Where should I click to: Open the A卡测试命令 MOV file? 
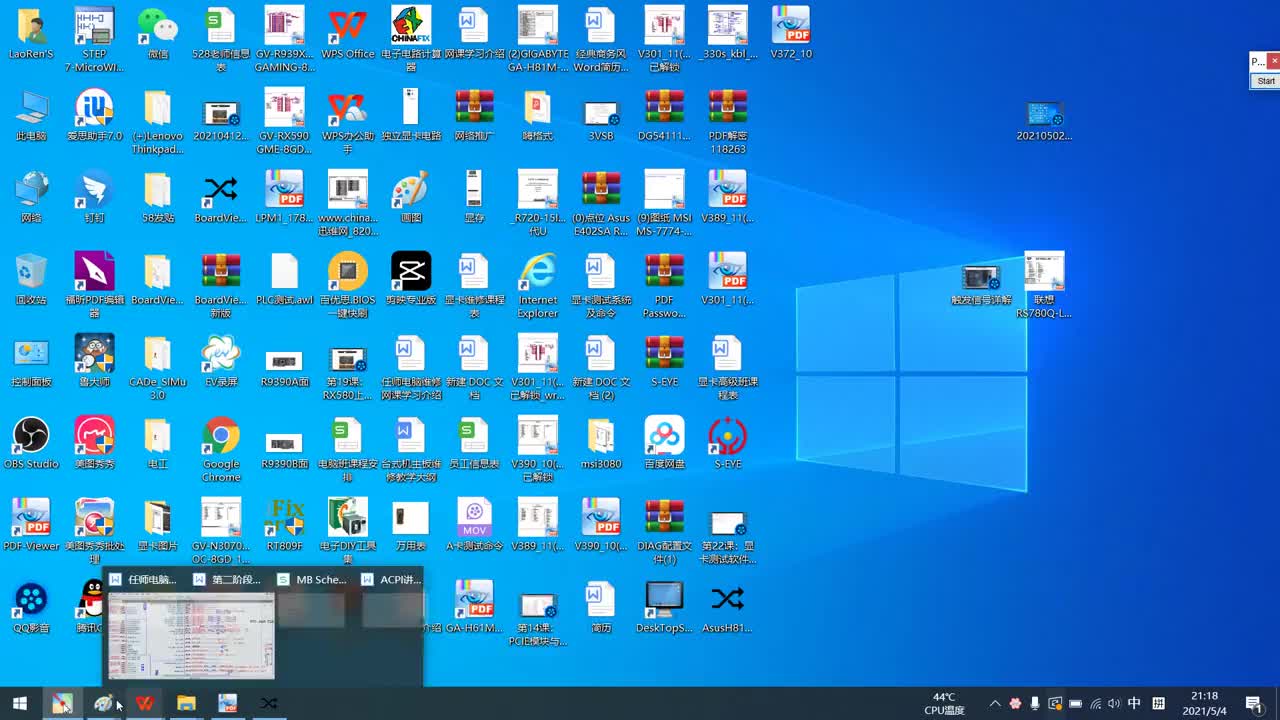pyautogui.click(x=474, y=526)
